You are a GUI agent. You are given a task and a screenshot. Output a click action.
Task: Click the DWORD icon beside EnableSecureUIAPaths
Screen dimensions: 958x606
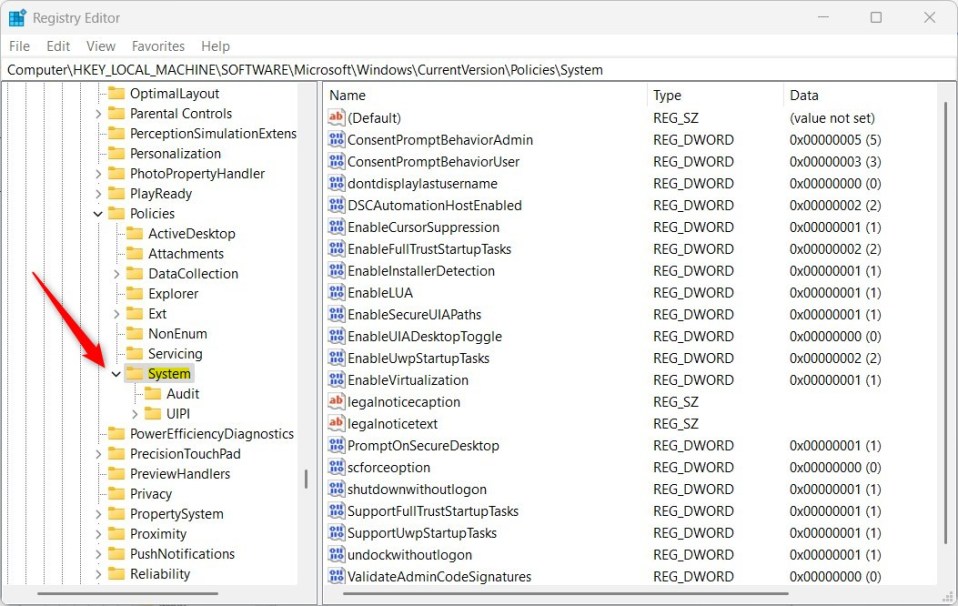click(337, 314)
